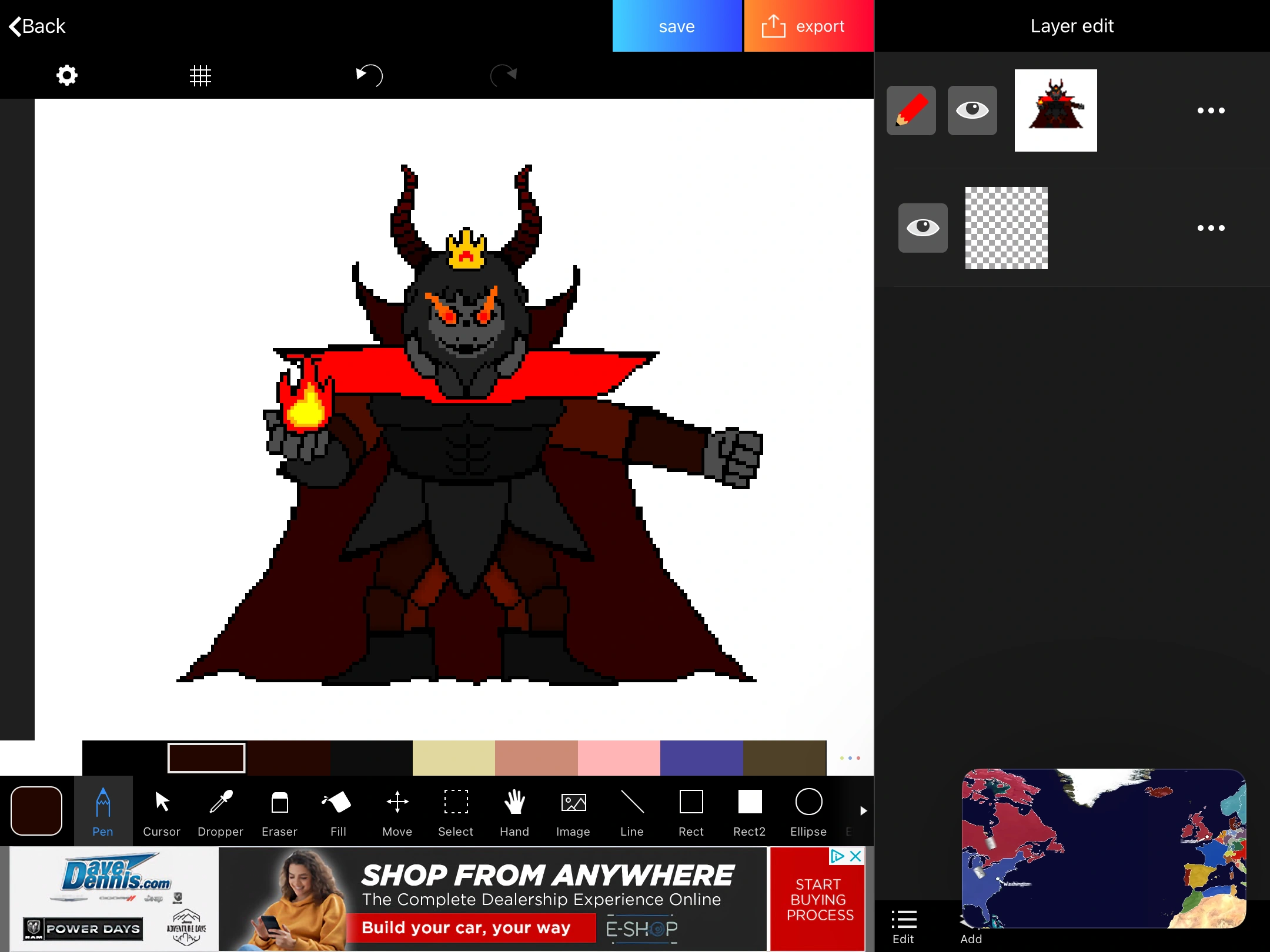
Task: Expand more tools with right arrow
Action: point(863,811)
